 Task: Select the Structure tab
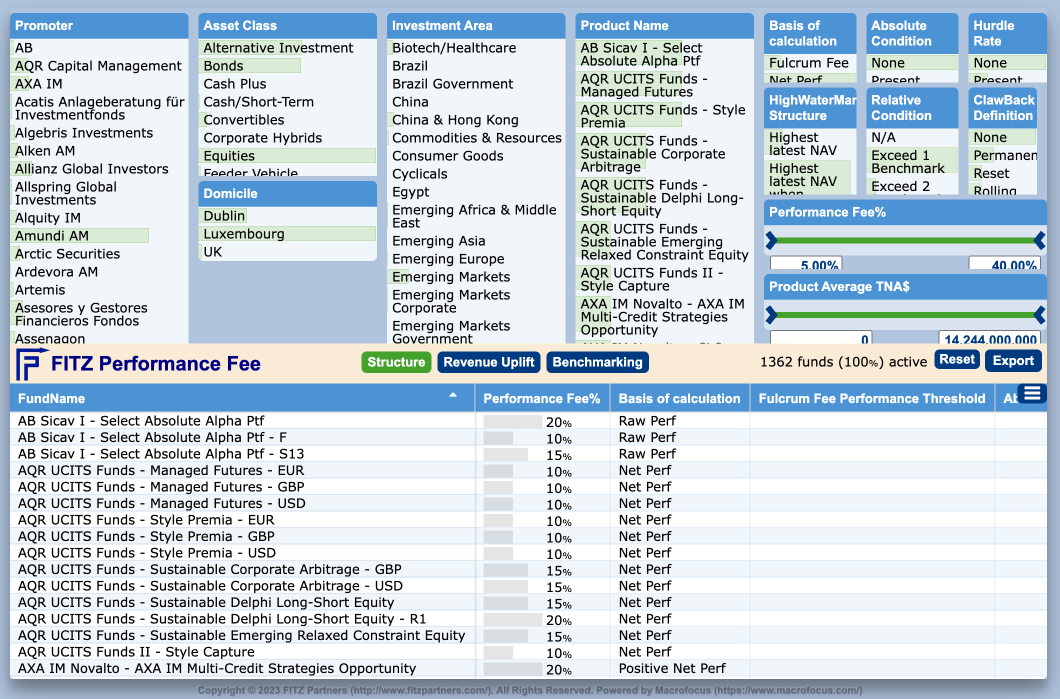tap(396, 362)
